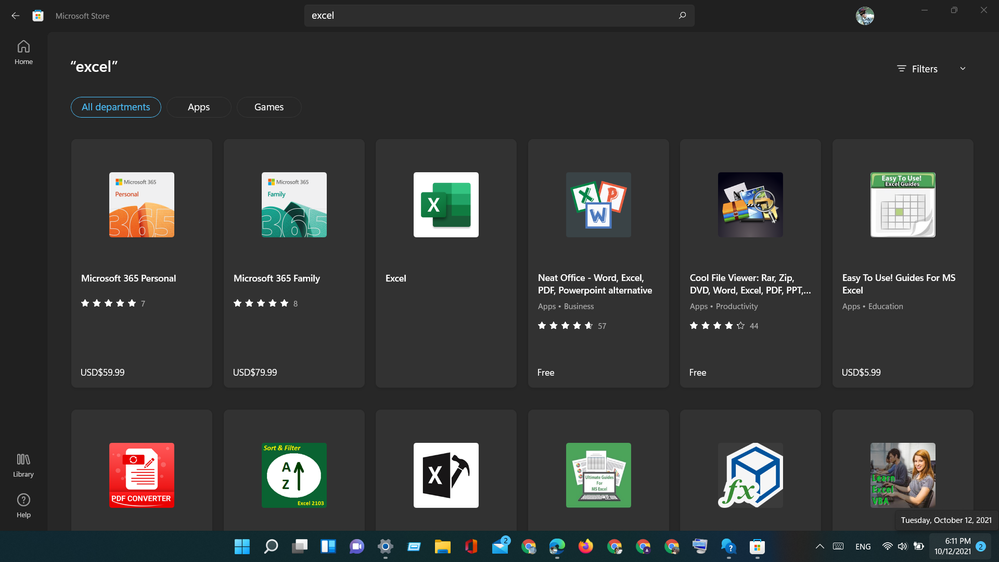Go back using the back arrow
This screenshot has width=999, height=562.
pos(15,15)
